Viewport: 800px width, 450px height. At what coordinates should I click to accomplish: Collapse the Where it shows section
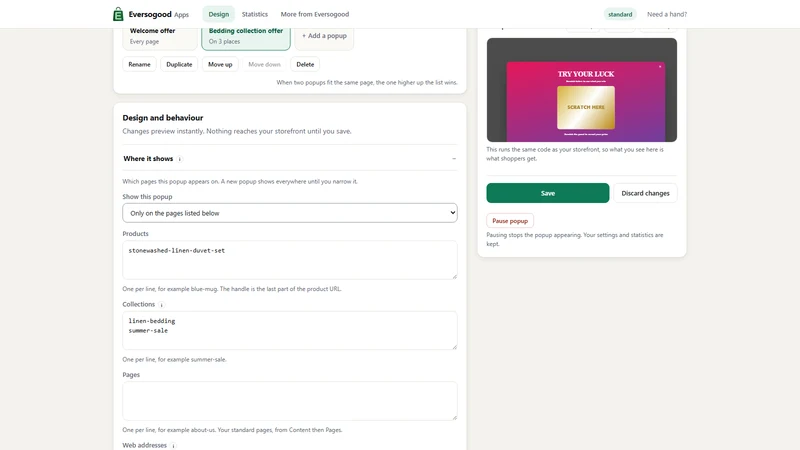tap(454, 159)
